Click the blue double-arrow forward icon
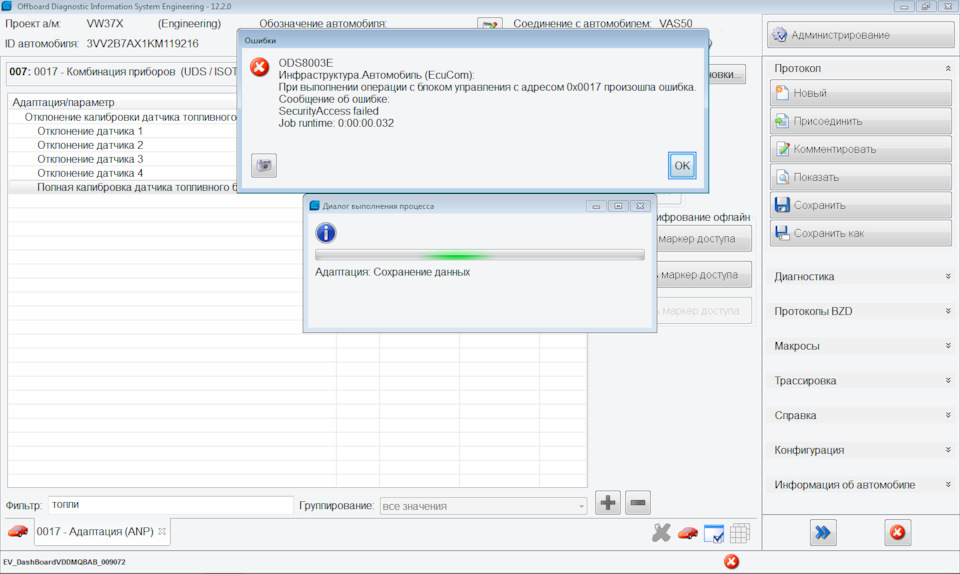This screenshot has height=574, width=960. click(x=823, y=532)
